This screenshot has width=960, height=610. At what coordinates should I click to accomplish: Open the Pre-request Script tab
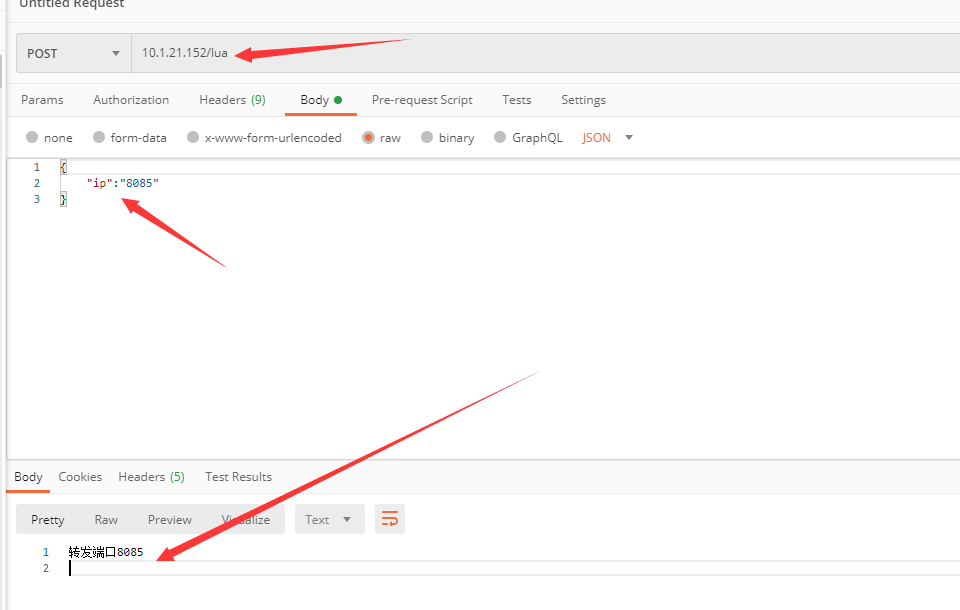[x=422, y=100]
